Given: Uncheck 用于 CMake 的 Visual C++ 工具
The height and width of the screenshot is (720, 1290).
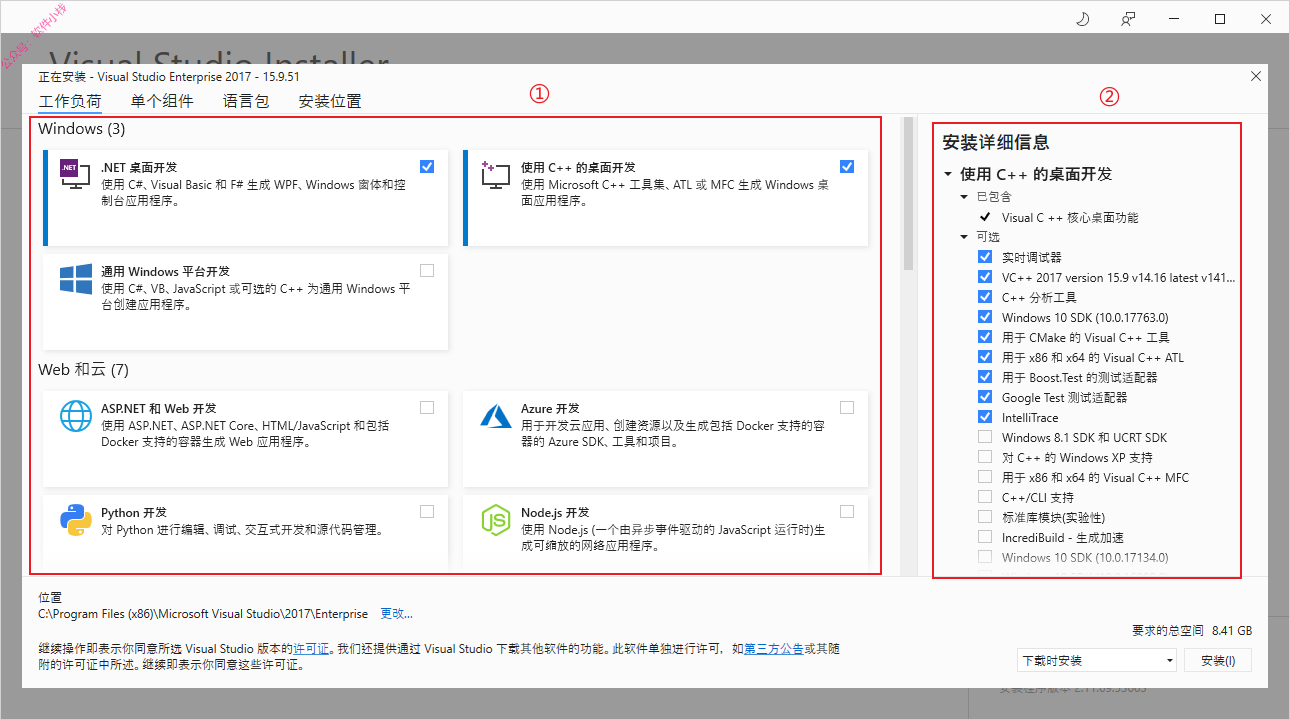Looking at the screenshot, I should 985,337.
